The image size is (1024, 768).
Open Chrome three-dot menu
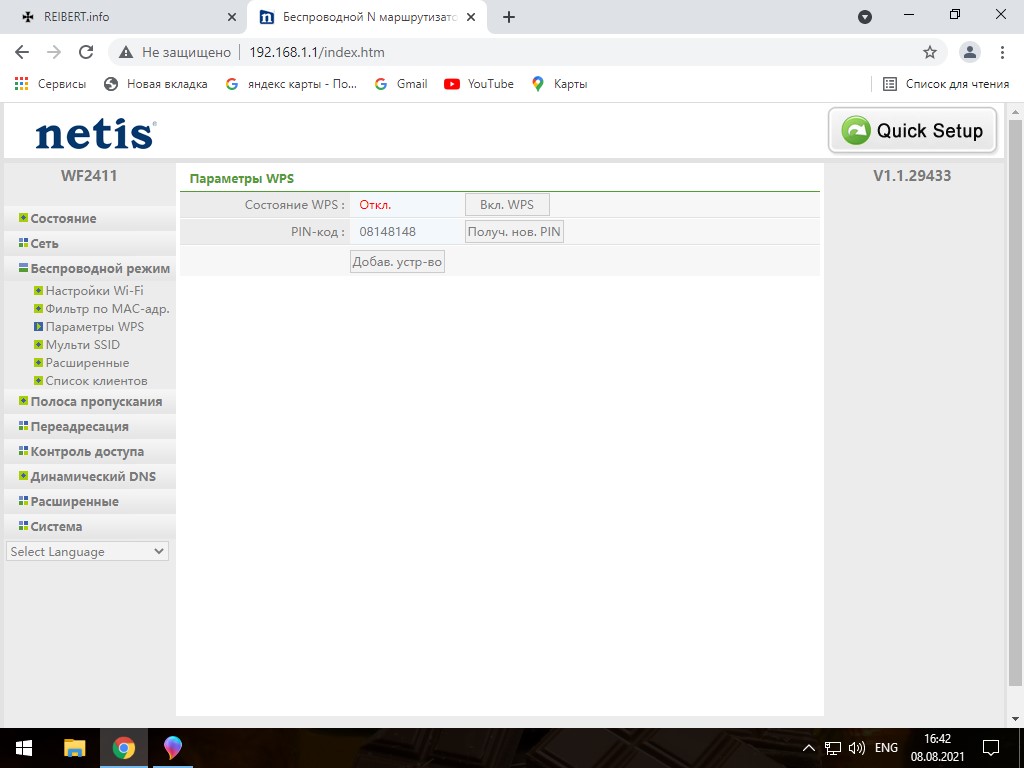(x=1002, y=52)
